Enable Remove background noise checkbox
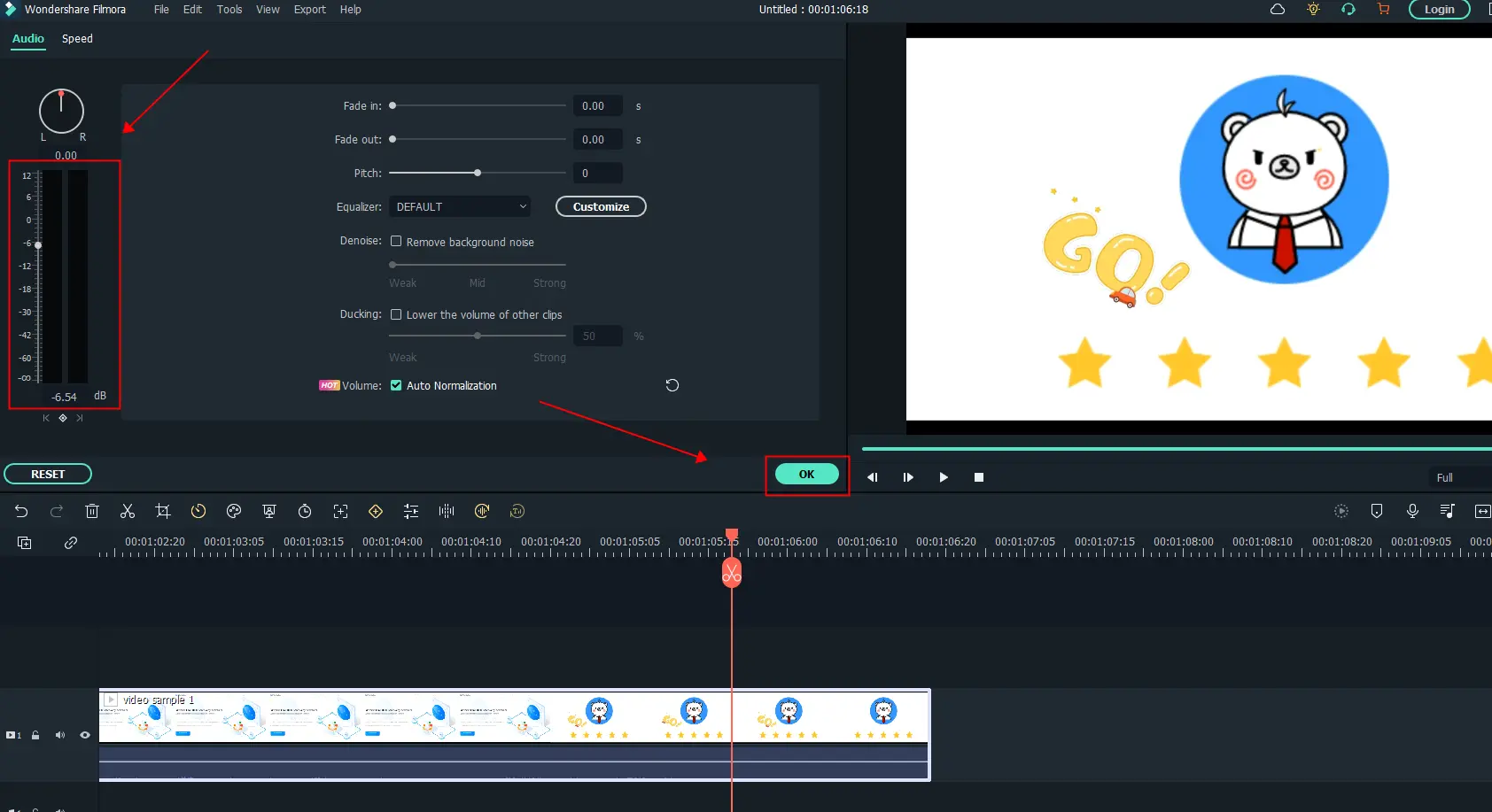 [396, 241]
